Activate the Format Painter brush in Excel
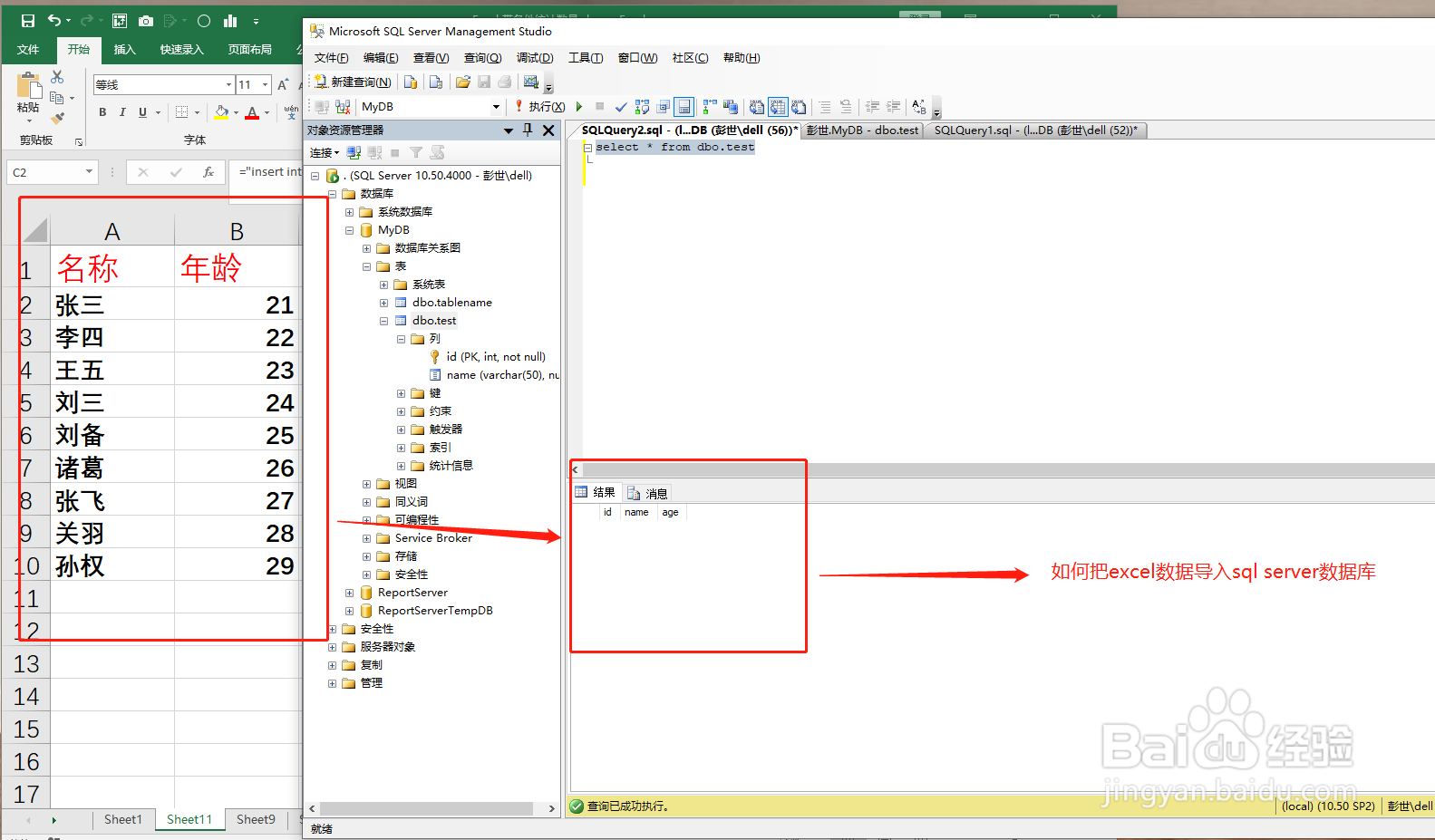Screen dimensions: 1435x840 coord(57,118)
